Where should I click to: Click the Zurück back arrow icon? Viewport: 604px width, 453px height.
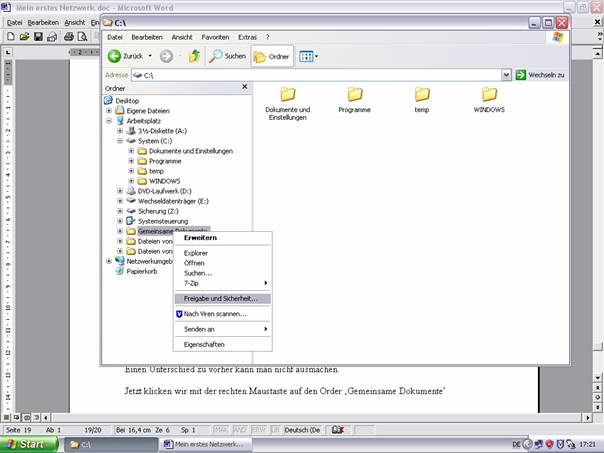[x=115, y=57]
